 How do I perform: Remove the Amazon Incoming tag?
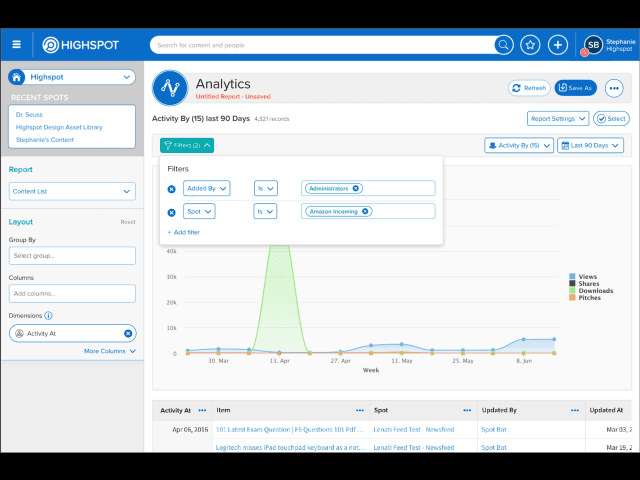pos(365,211)
